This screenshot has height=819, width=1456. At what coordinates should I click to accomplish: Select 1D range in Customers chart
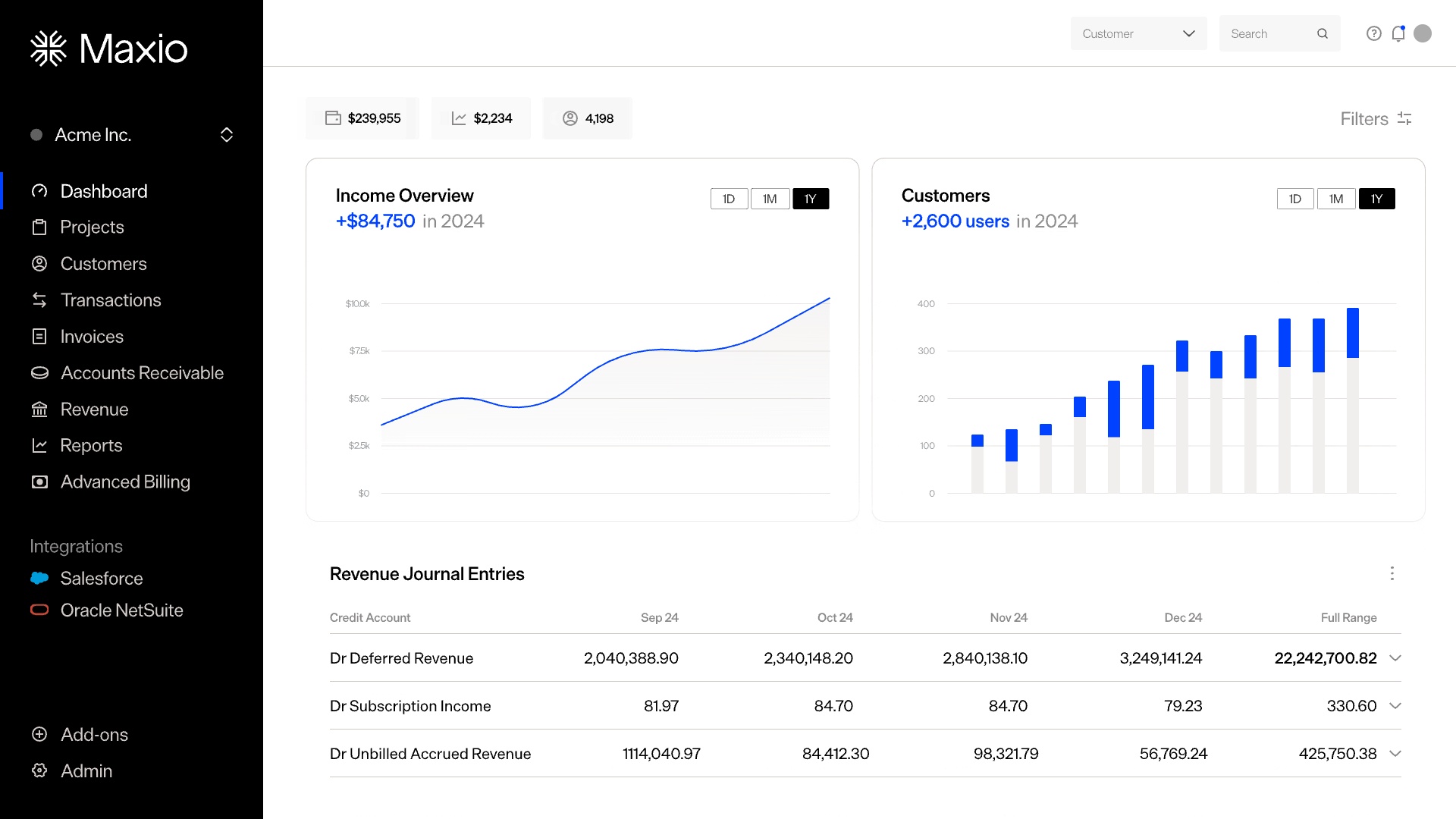1295,199
